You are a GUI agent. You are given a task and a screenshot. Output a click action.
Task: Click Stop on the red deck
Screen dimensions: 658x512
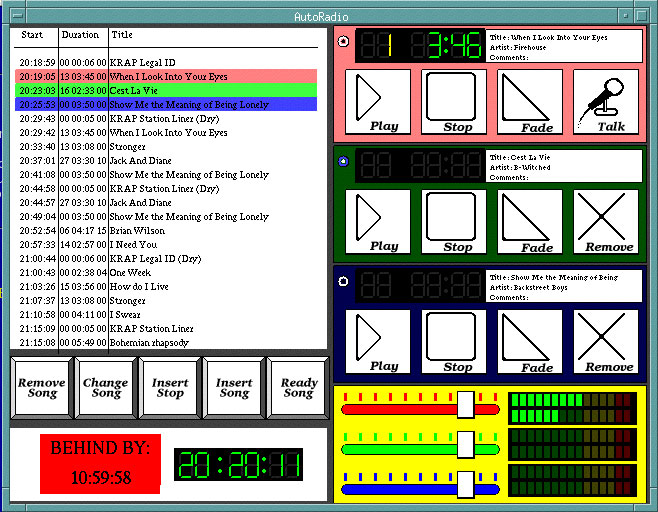[x=457, y=101]
